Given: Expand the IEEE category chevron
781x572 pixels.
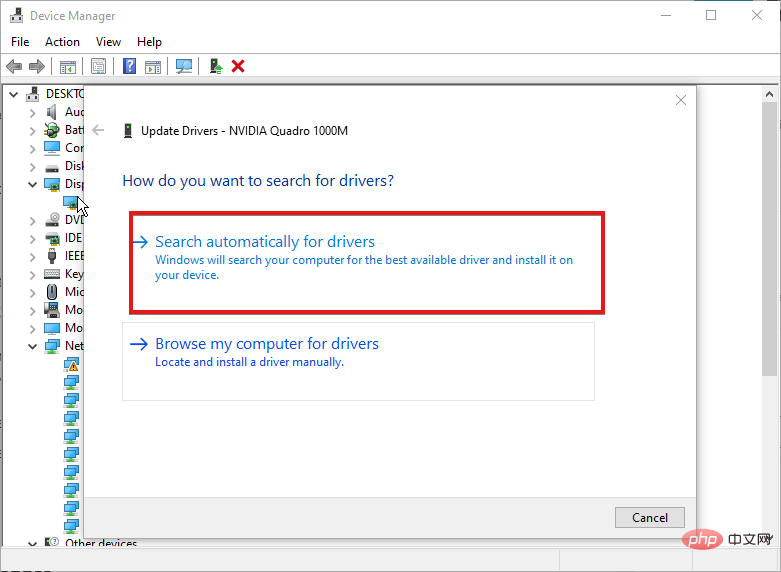Looking at the screenshot, I should point(32,257).
